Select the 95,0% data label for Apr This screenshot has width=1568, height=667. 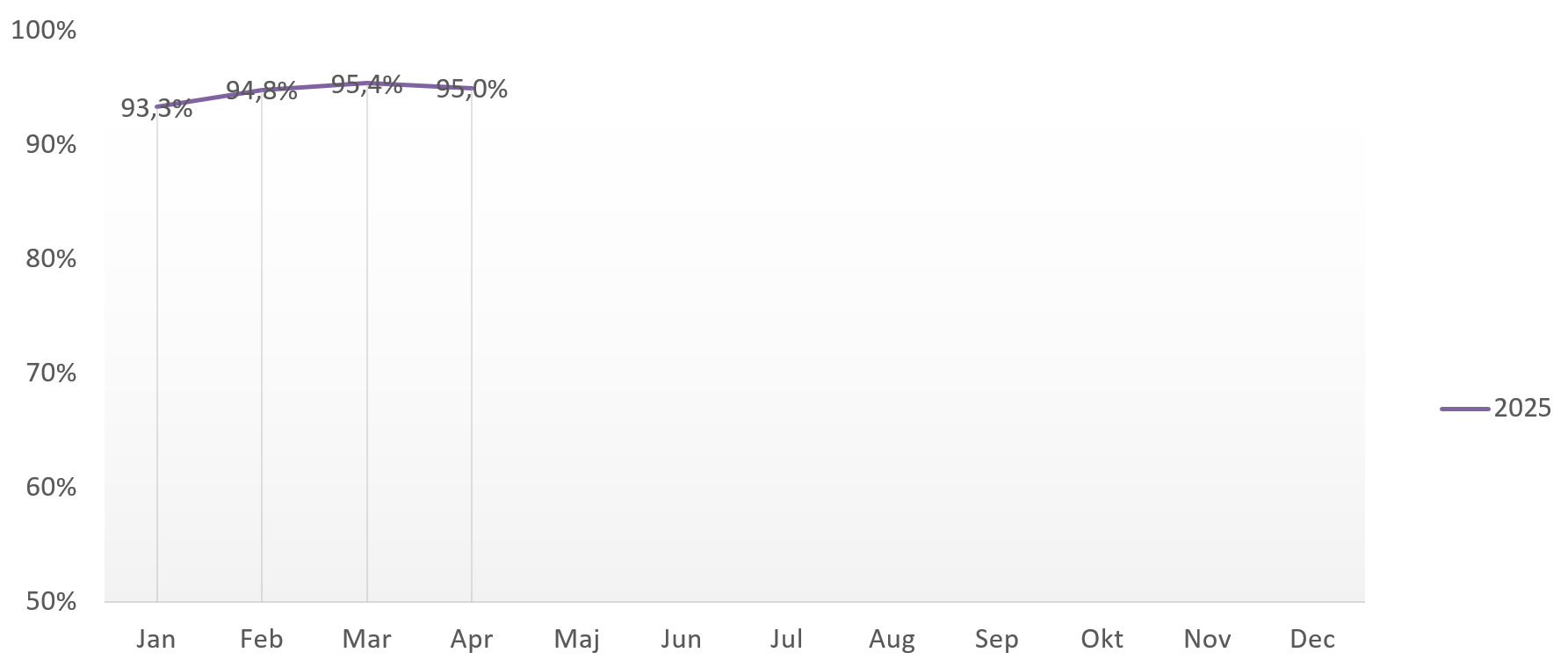click(472, 89)
